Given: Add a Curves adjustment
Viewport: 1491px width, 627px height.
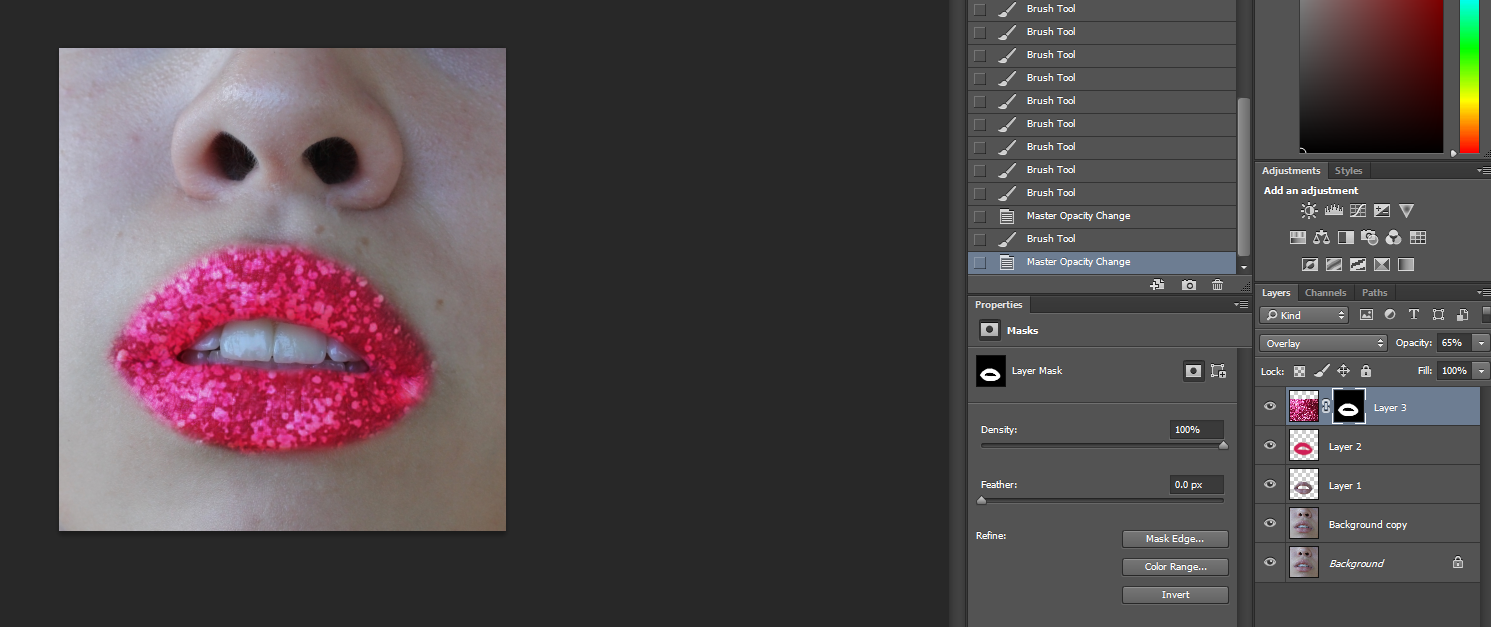Looking at the screenshot, I should click(x=1357, y=210).
